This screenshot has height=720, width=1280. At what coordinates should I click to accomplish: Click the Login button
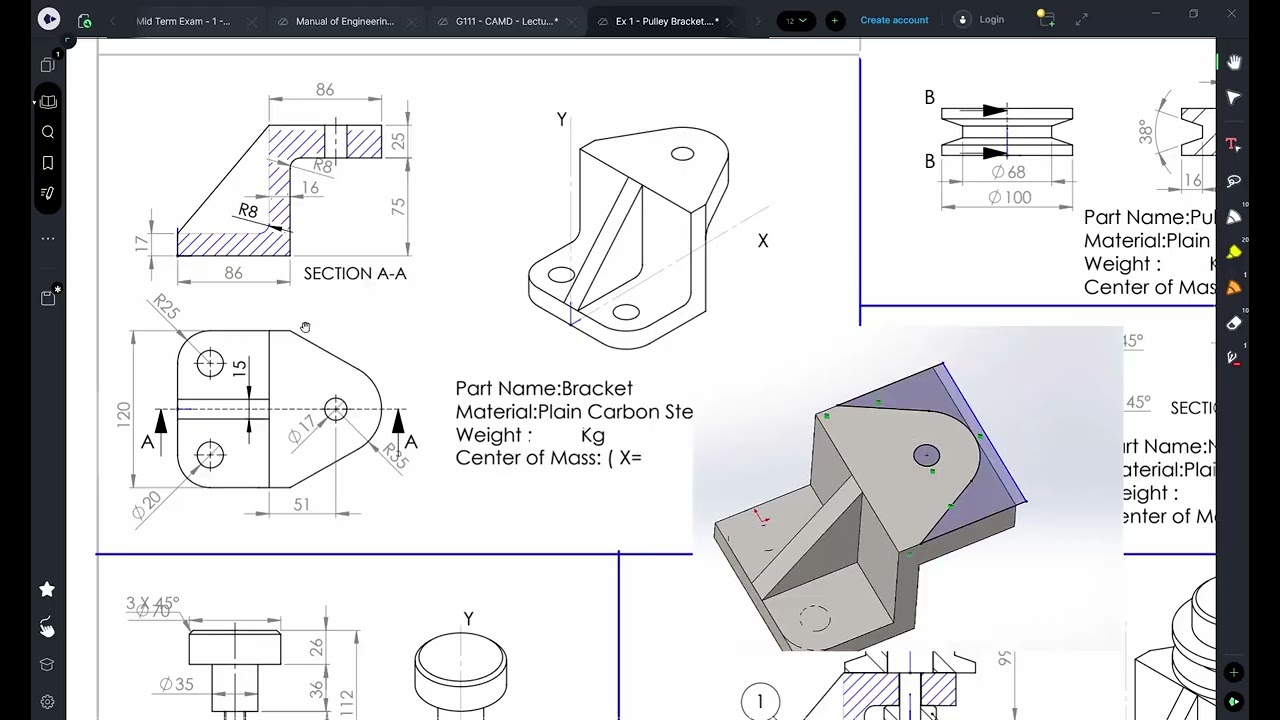pos(980,20)
